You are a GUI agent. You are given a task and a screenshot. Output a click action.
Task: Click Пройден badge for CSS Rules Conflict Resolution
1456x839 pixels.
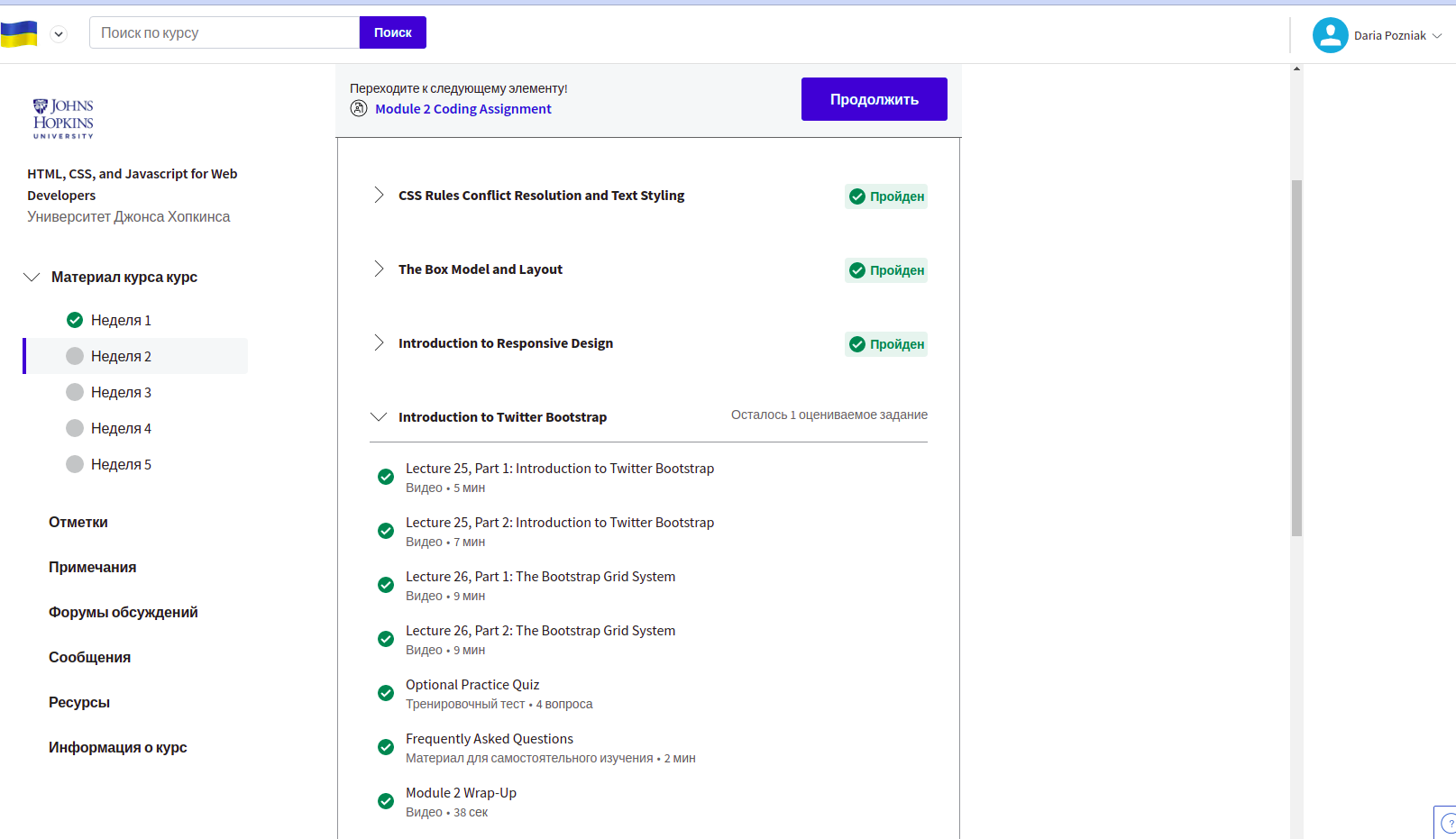tap(886, 196)
